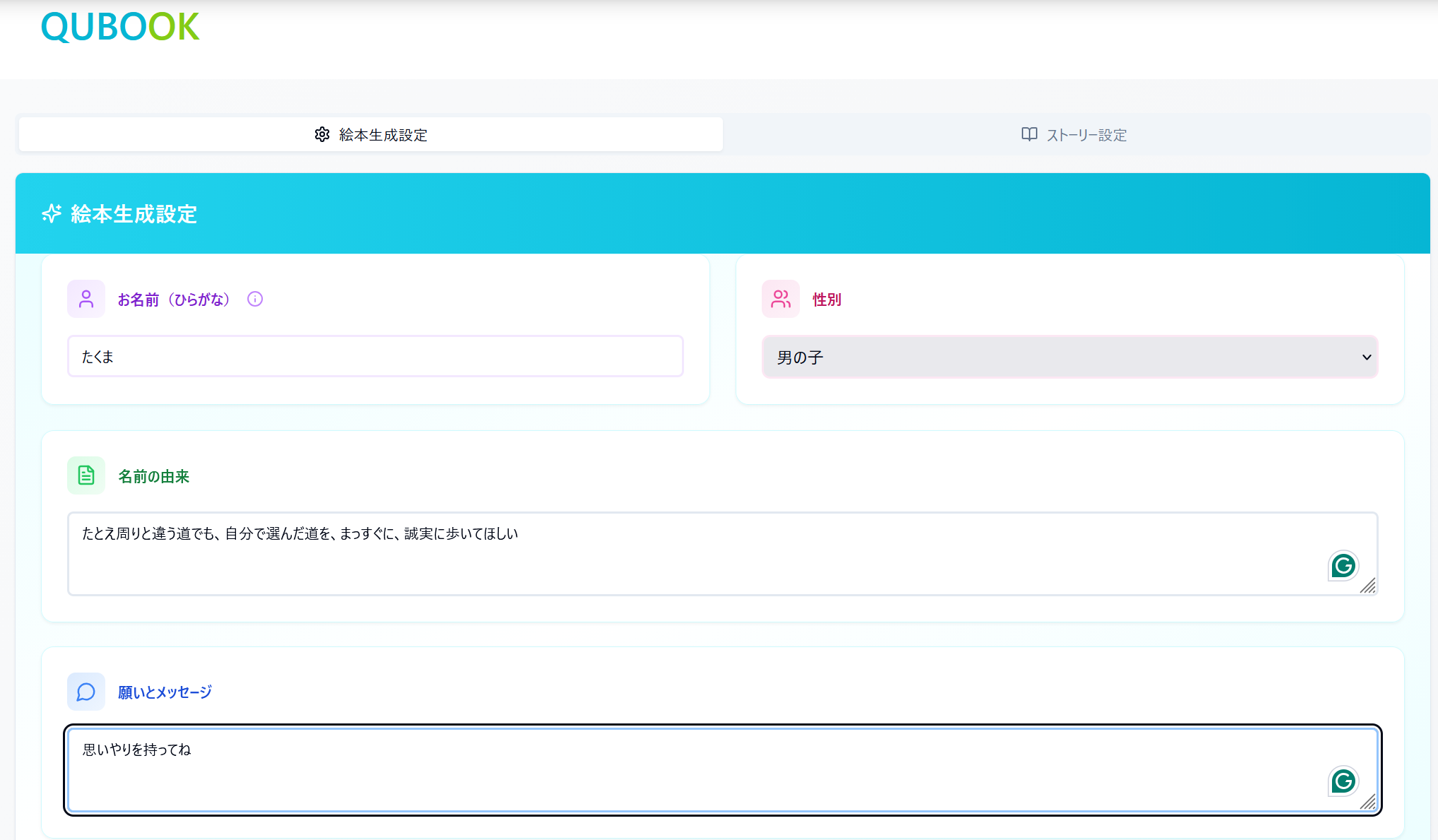The image size is (1438, 840).
Task: Focus the name input containing たくま
Action: [x=375, y=356]
